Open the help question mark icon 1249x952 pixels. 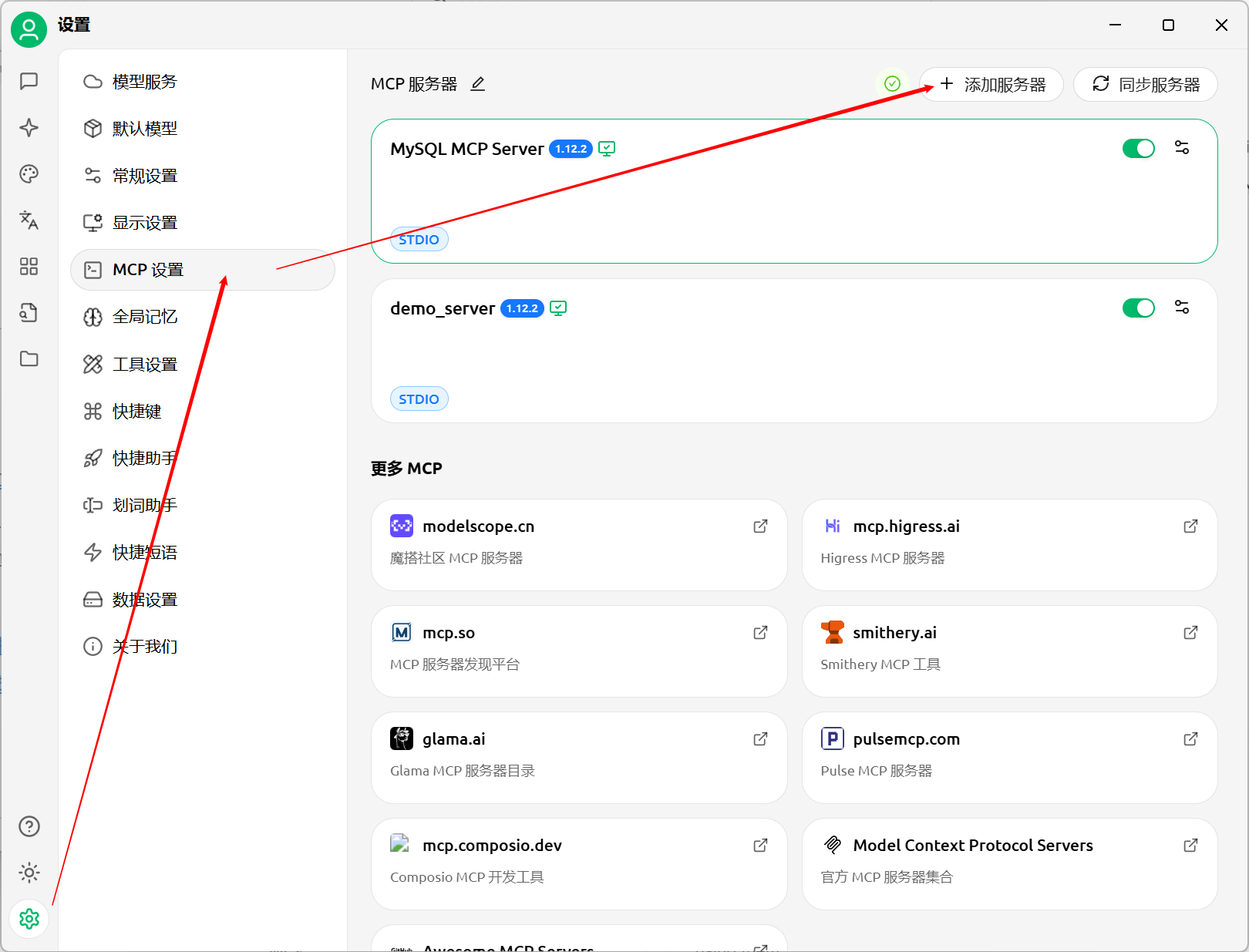tap(29, 826)
